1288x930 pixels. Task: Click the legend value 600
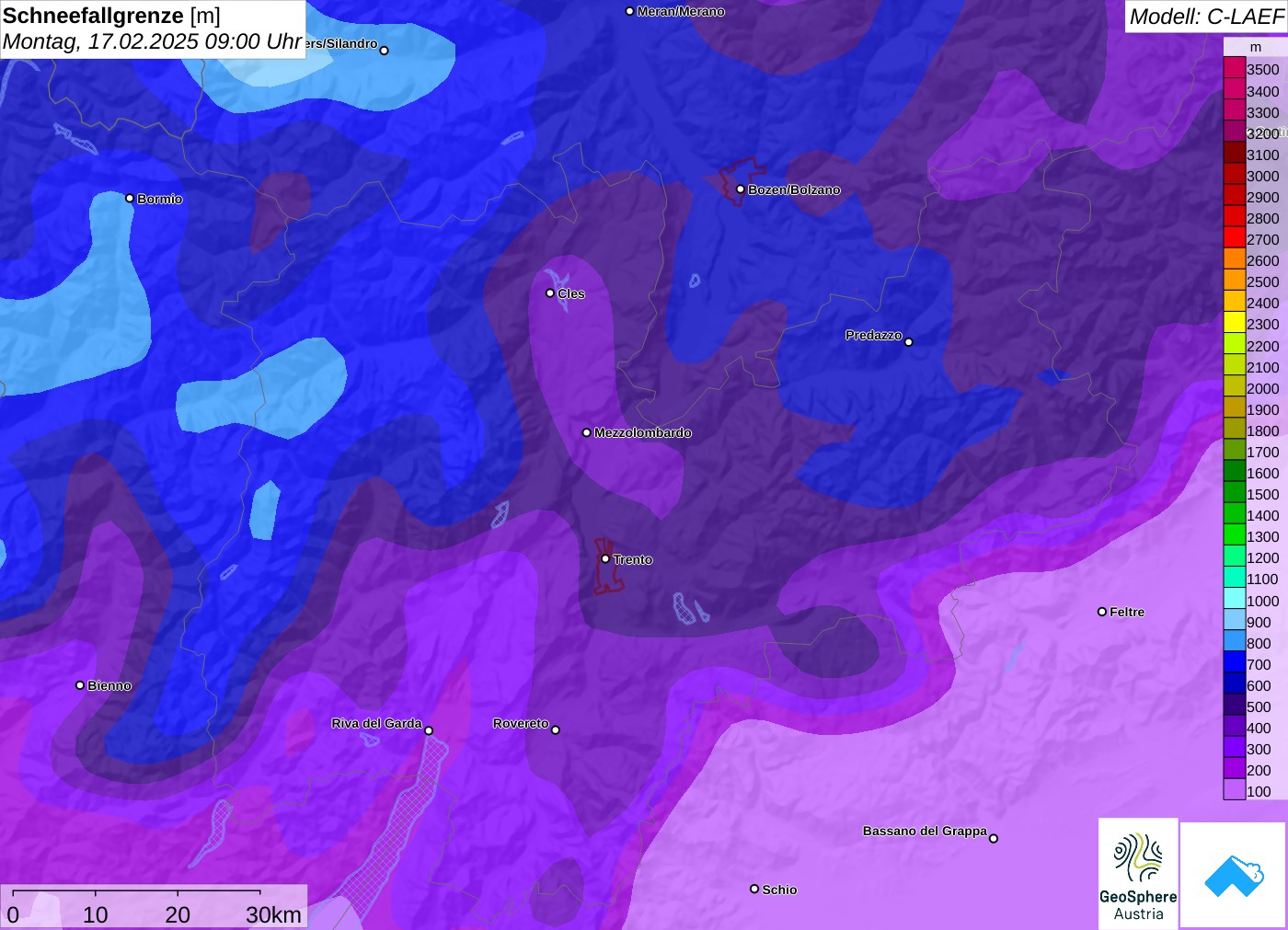click(x=1259, y=685)
